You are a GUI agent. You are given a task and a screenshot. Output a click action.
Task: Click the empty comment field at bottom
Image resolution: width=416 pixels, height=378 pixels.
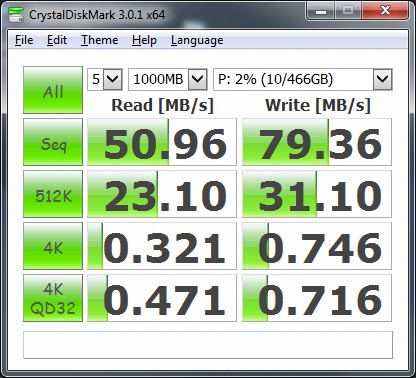pyautogui.click(x=208, y=345)
